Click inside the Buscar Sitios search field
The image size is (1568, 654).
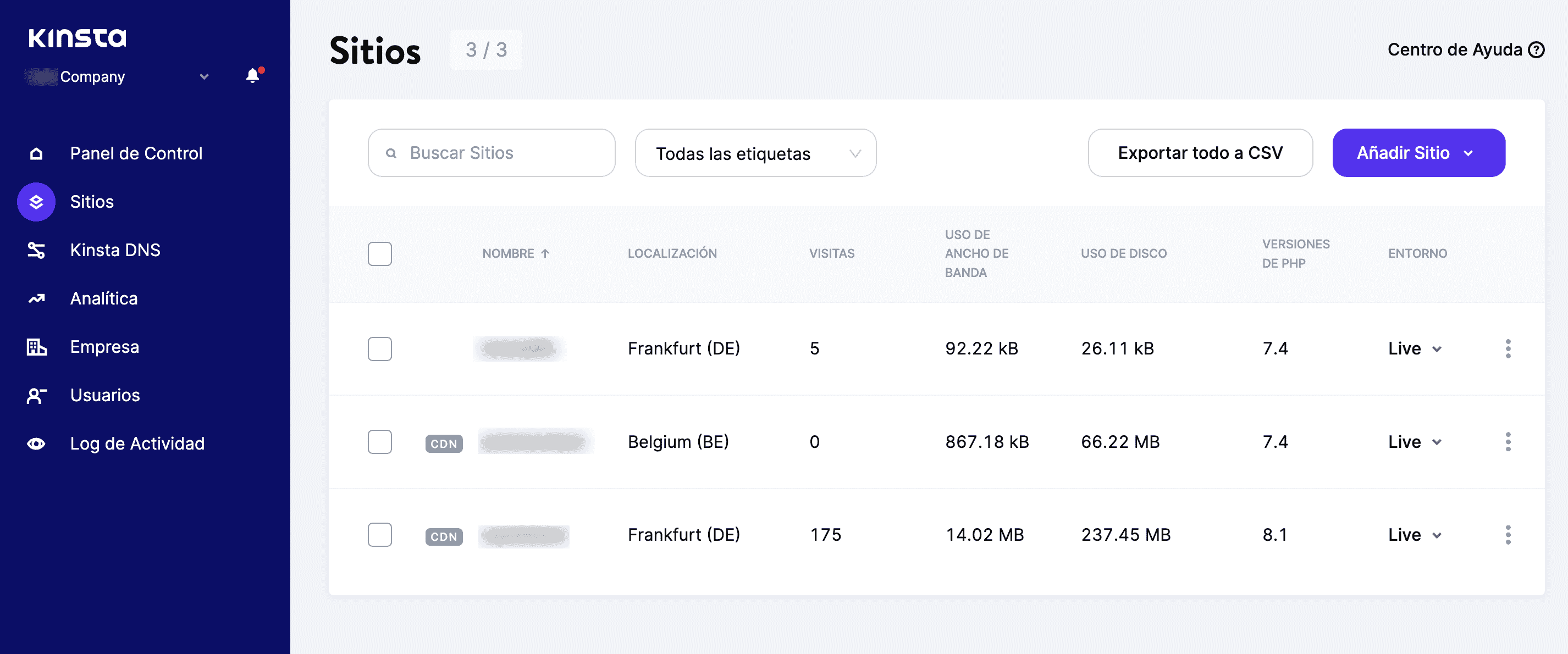click(x=491, y=153)
